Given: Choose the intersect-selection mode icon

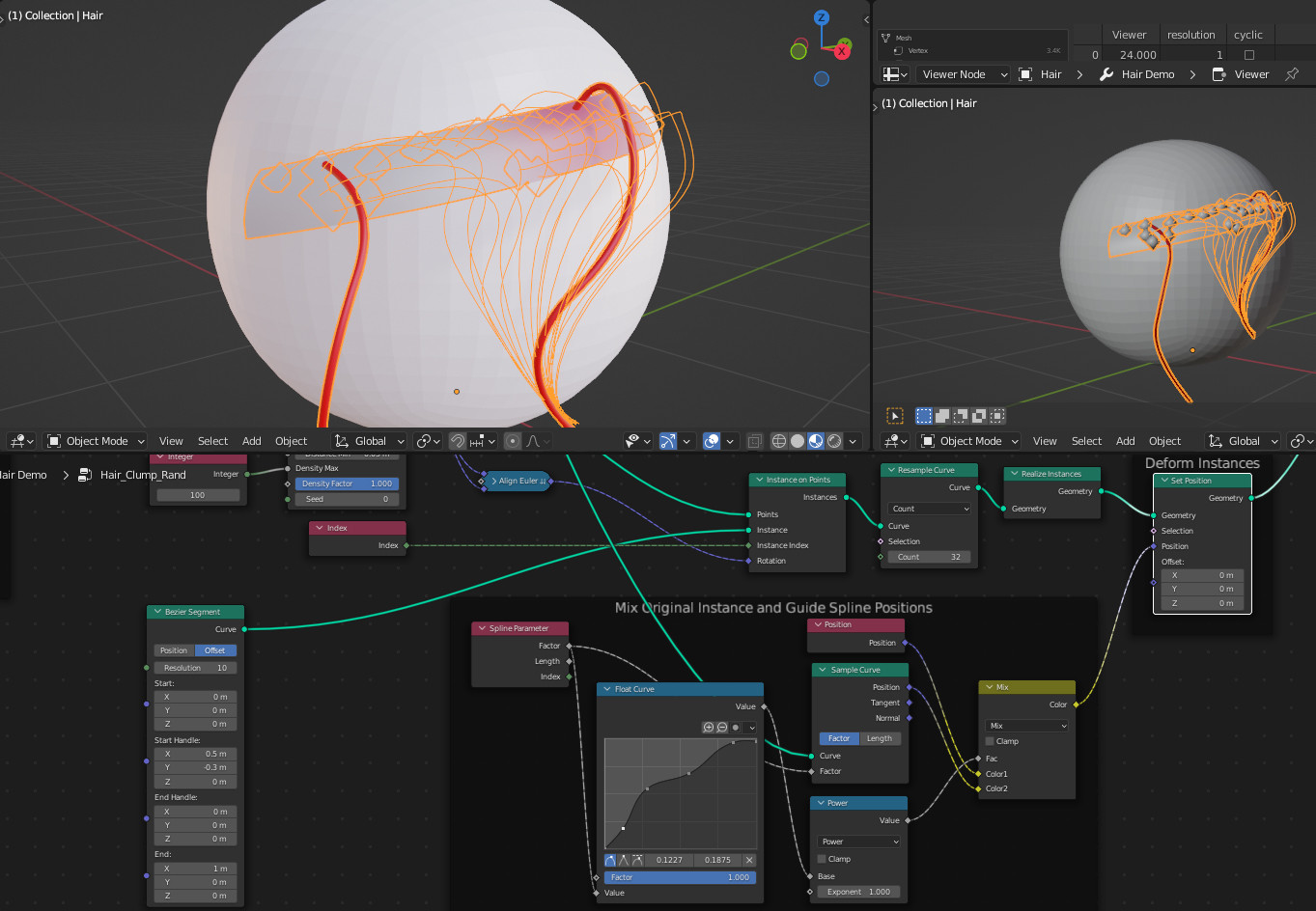Looking at the screenshot, I should coord(997,416).
